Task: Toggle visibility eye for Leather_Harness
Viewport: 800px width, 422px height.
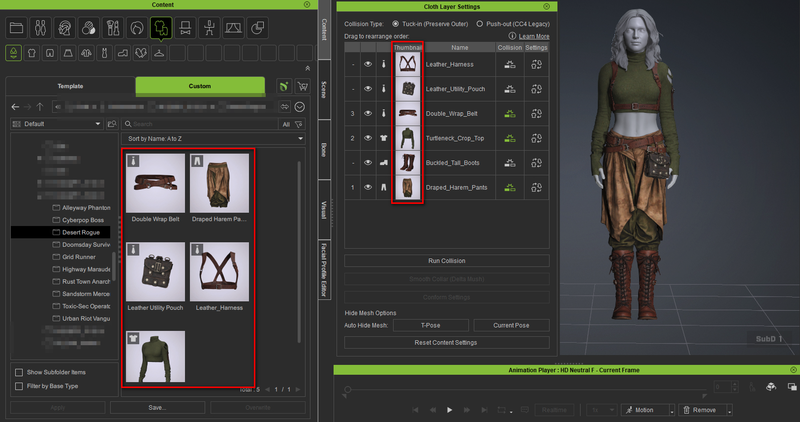Action: (368, 64)
